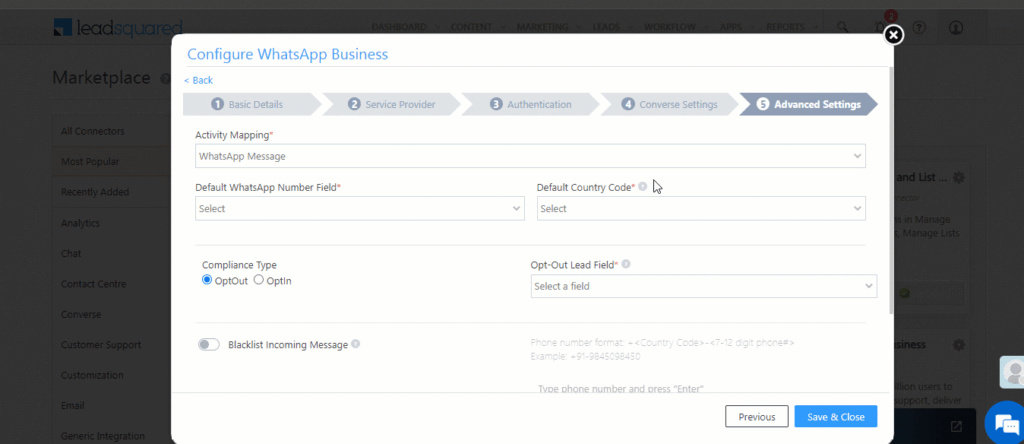The height and width of the screenshot is (444, 1024).
Task: Click the help question mark icon
Action: pos(920,27)
